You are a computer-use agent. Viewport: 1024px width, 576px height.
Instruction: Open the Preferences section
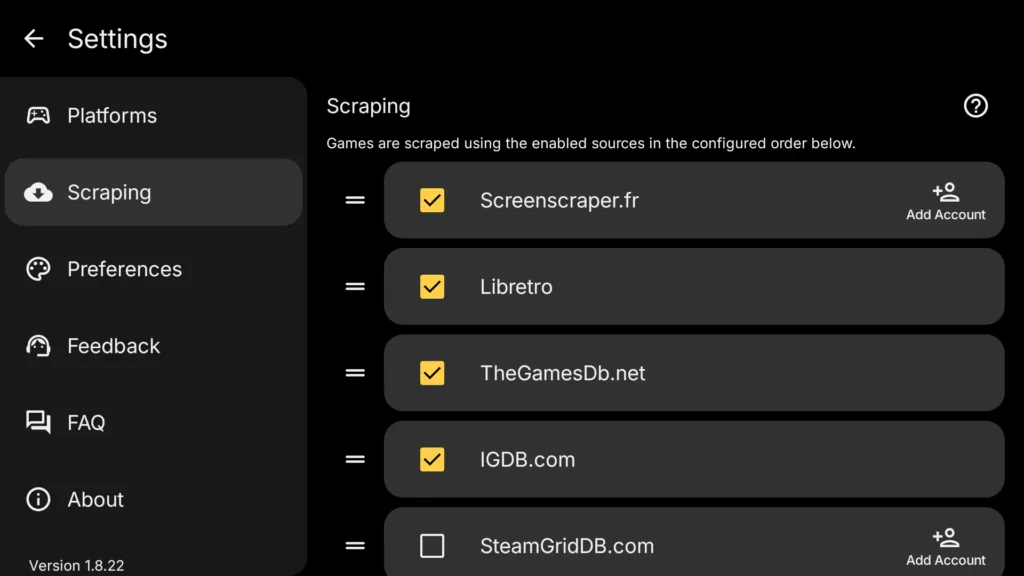tap(153, 269)
